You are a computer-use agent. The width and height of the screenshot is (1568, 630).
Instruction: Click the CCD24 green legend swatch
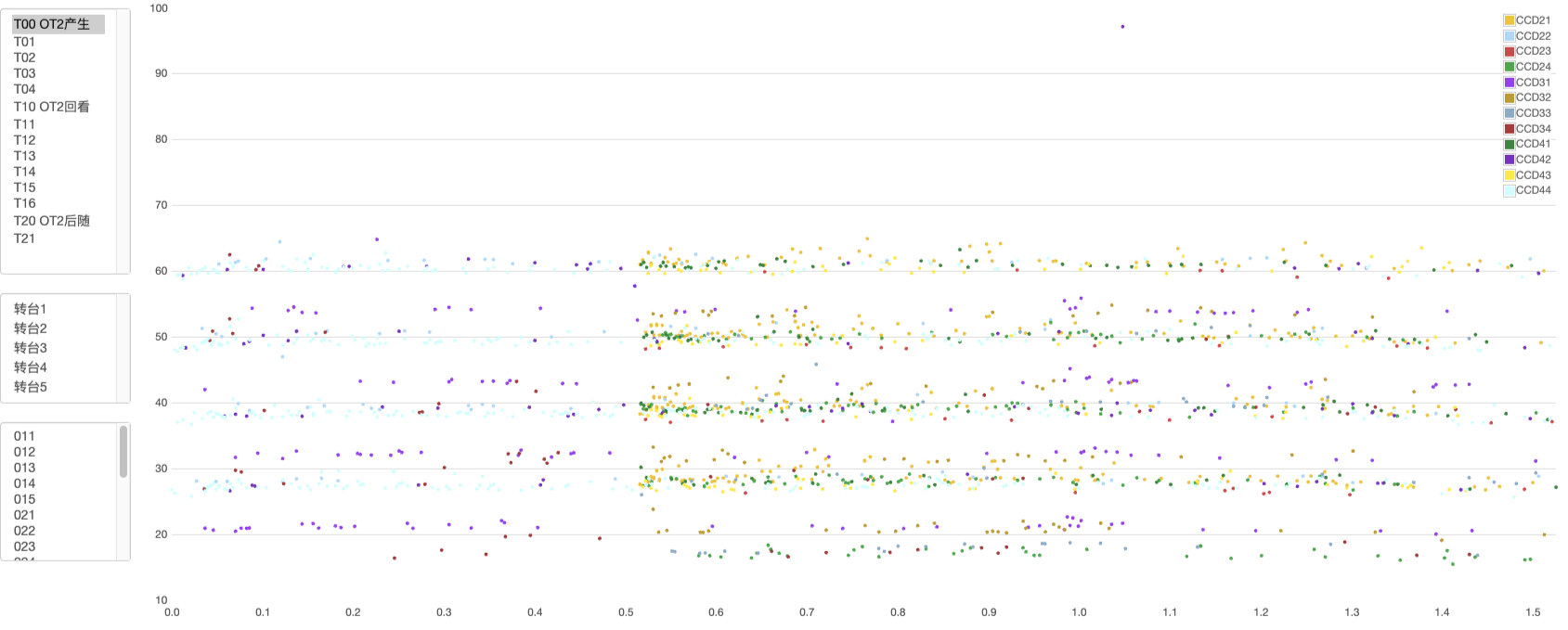coord(1510,67)
